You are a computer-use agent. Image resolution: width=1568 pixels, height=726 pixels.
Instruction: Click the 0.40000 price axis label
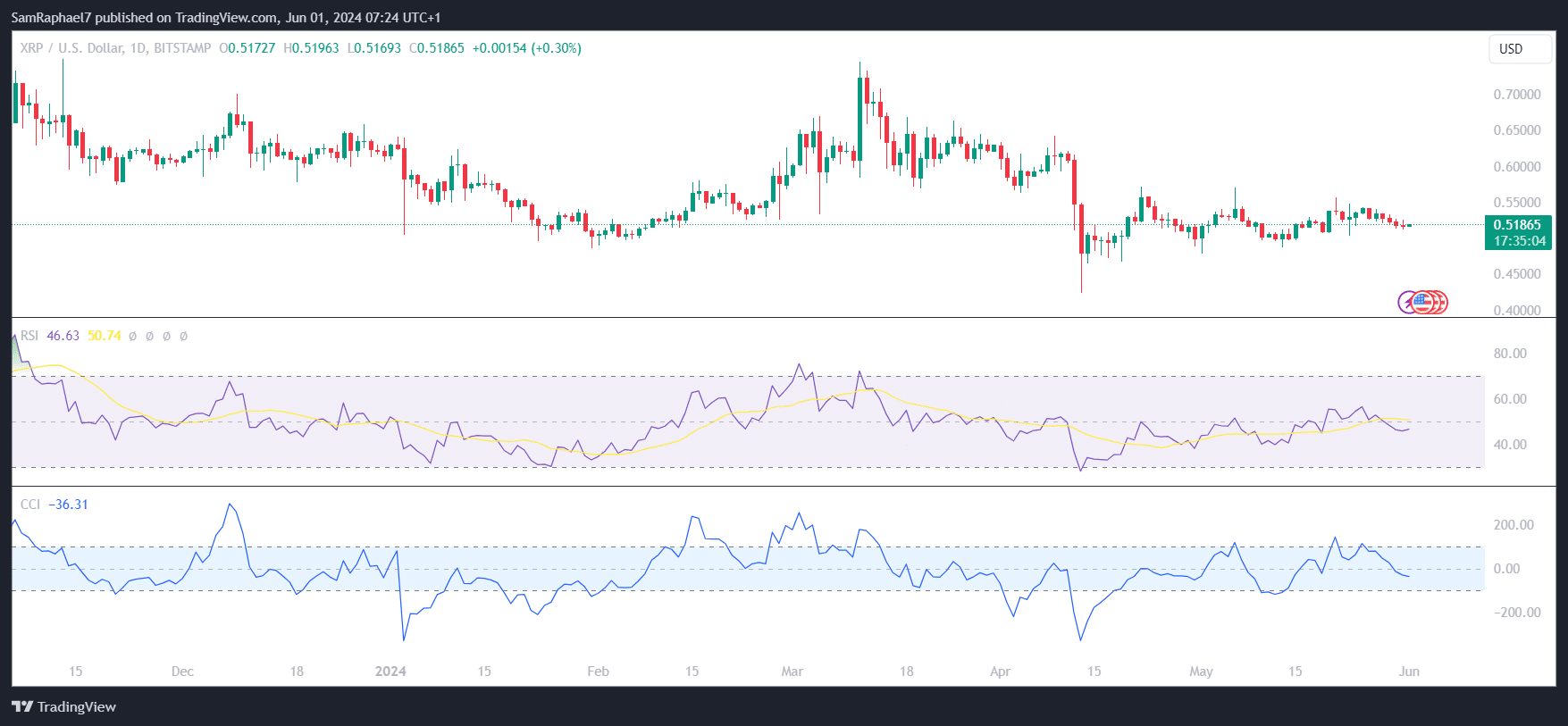1517,310
